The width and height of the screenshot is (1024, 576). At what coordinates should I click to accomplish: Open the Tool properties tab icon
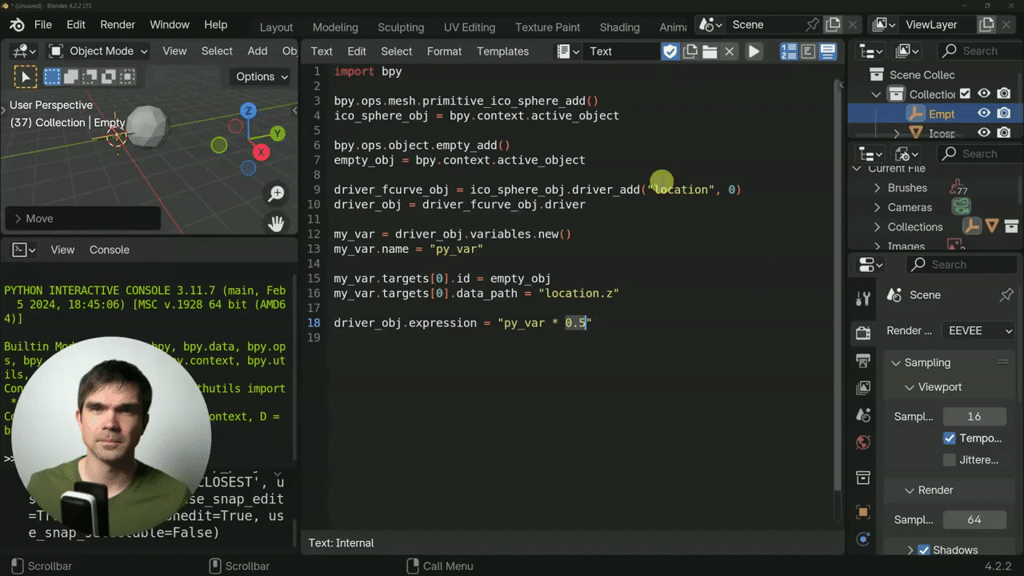point(863,299)
